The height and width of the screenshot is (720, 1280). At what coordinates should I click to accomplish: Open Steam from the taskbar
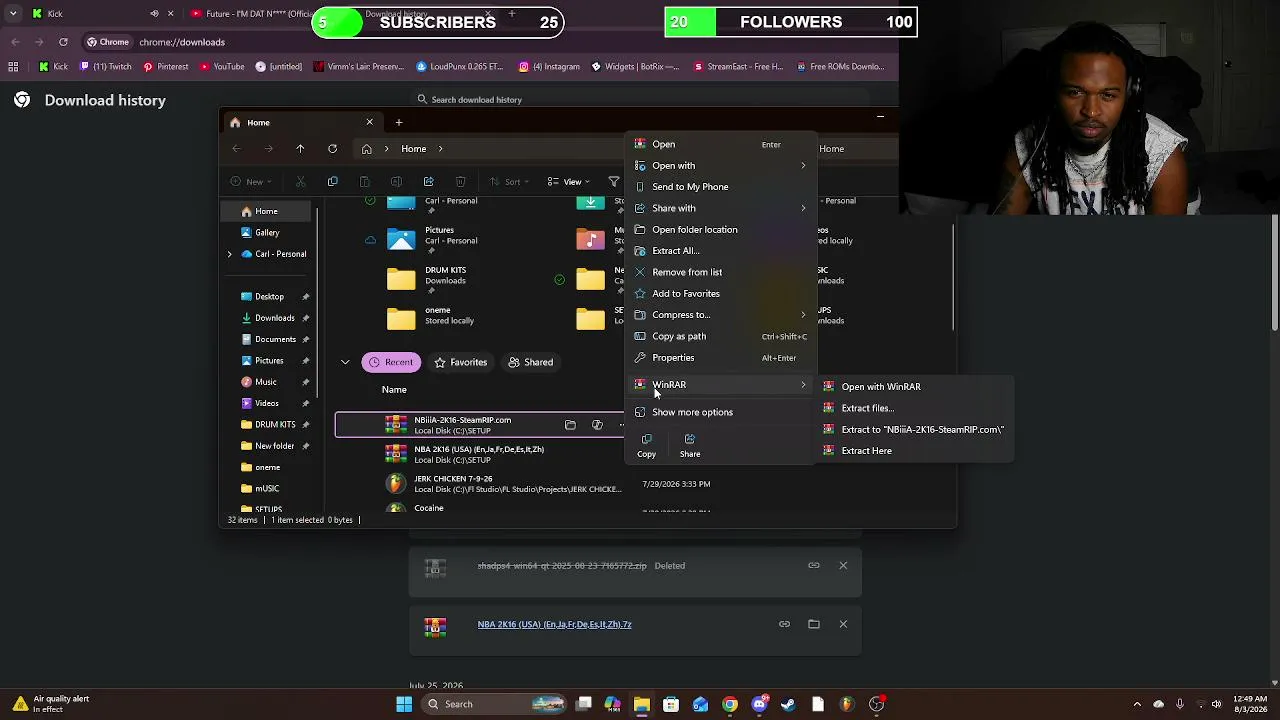(x=788, y=704)
